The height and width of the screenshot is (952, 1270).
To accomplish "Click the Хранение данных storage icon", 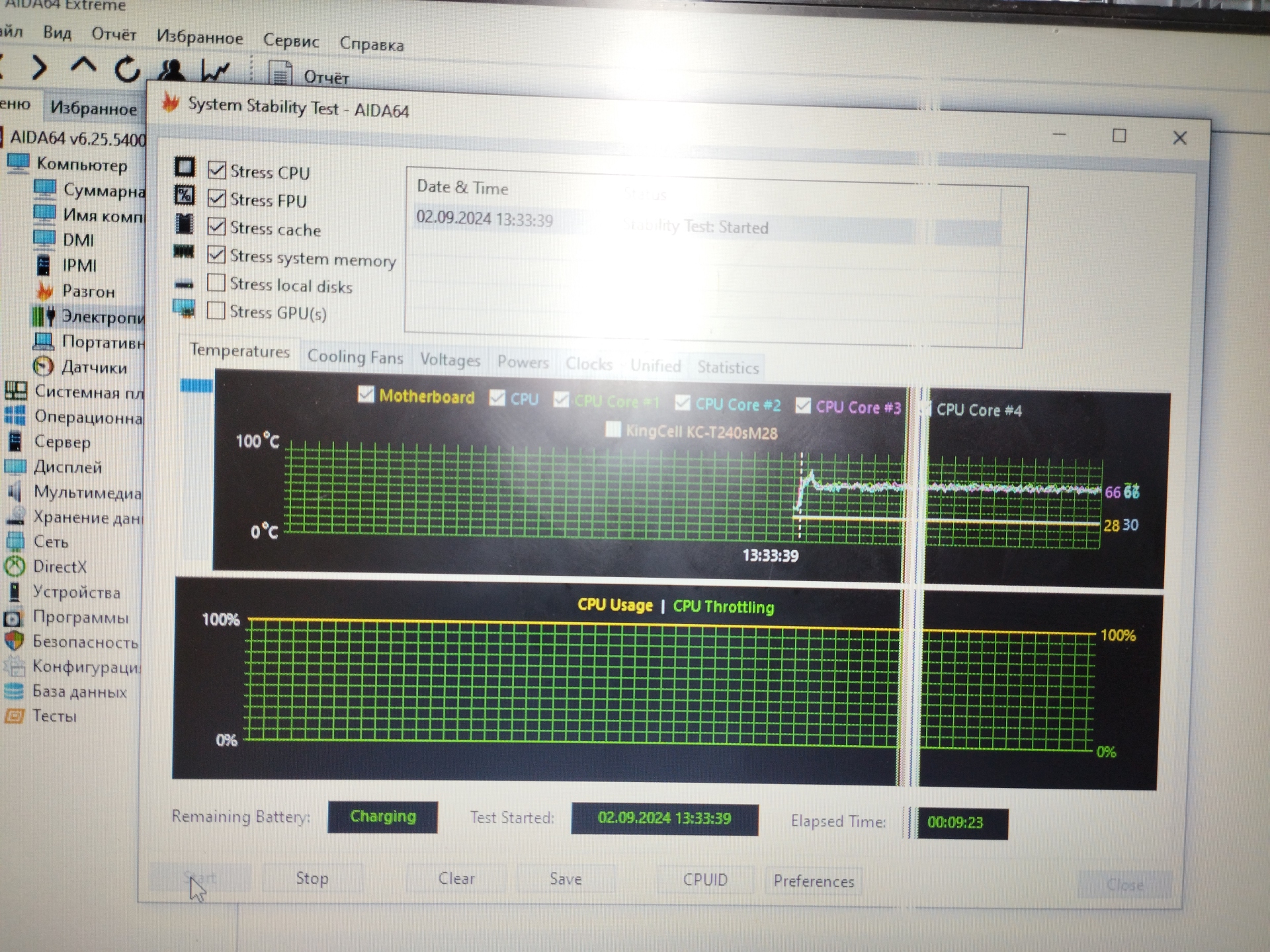I will pos(15,516).
